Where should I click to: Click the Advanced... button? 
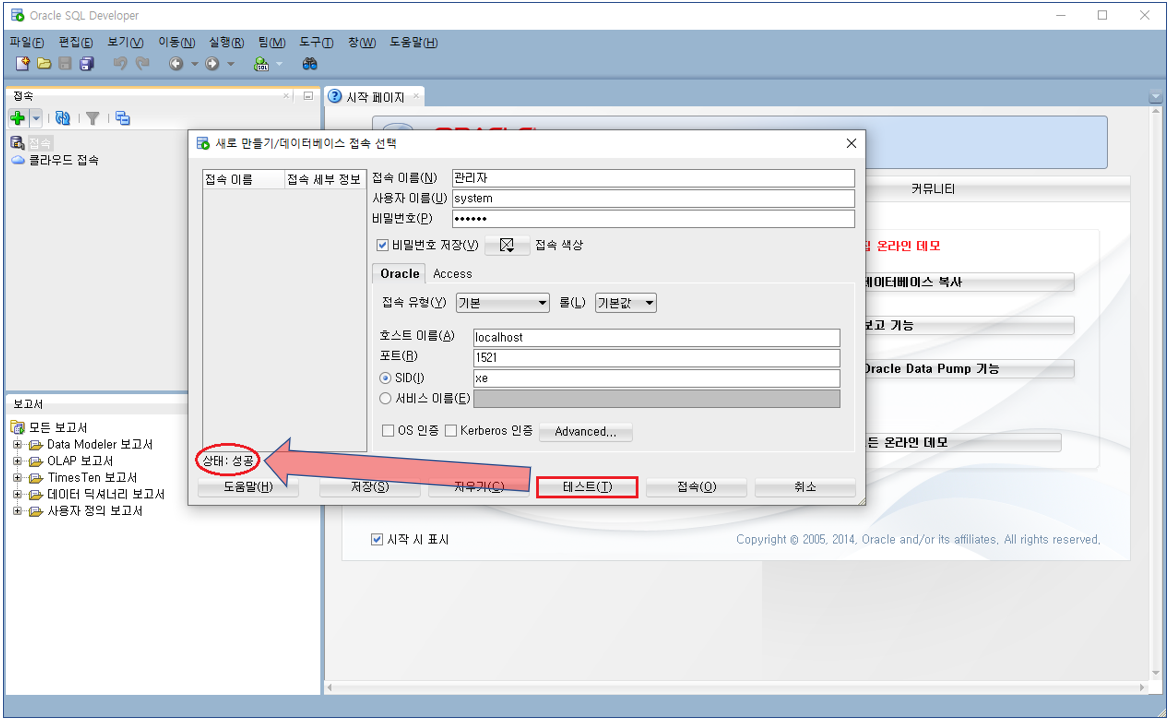pos(586,431)
